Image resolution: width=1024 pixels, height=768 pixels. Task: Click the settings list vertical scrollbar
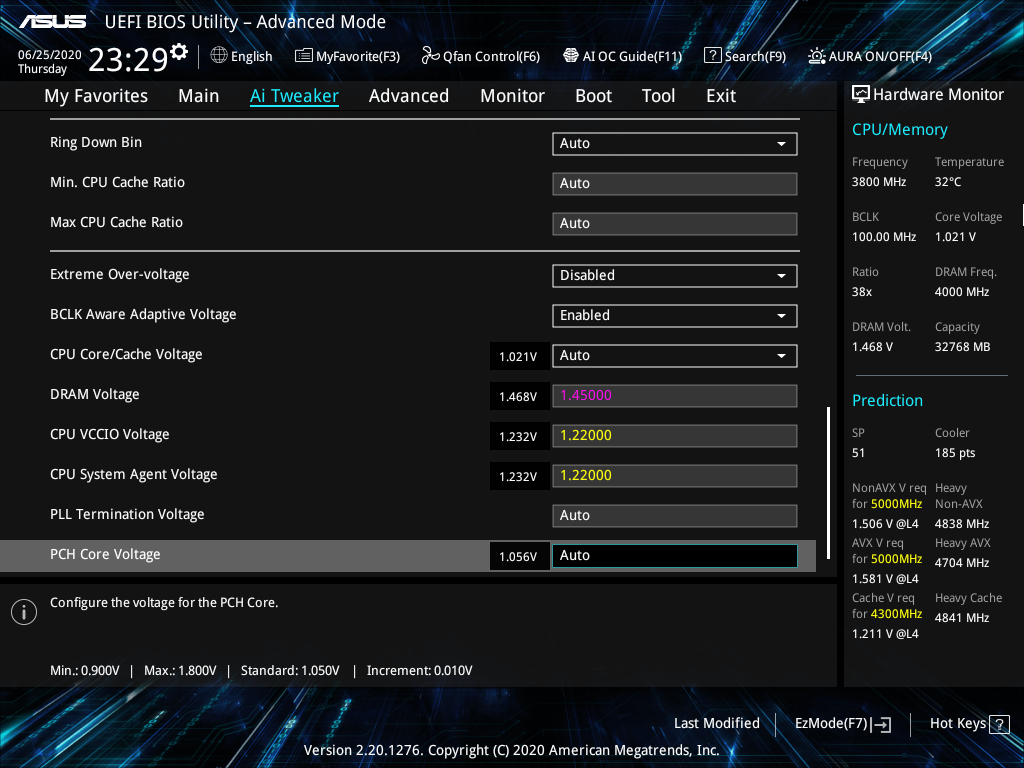point(828,483)
